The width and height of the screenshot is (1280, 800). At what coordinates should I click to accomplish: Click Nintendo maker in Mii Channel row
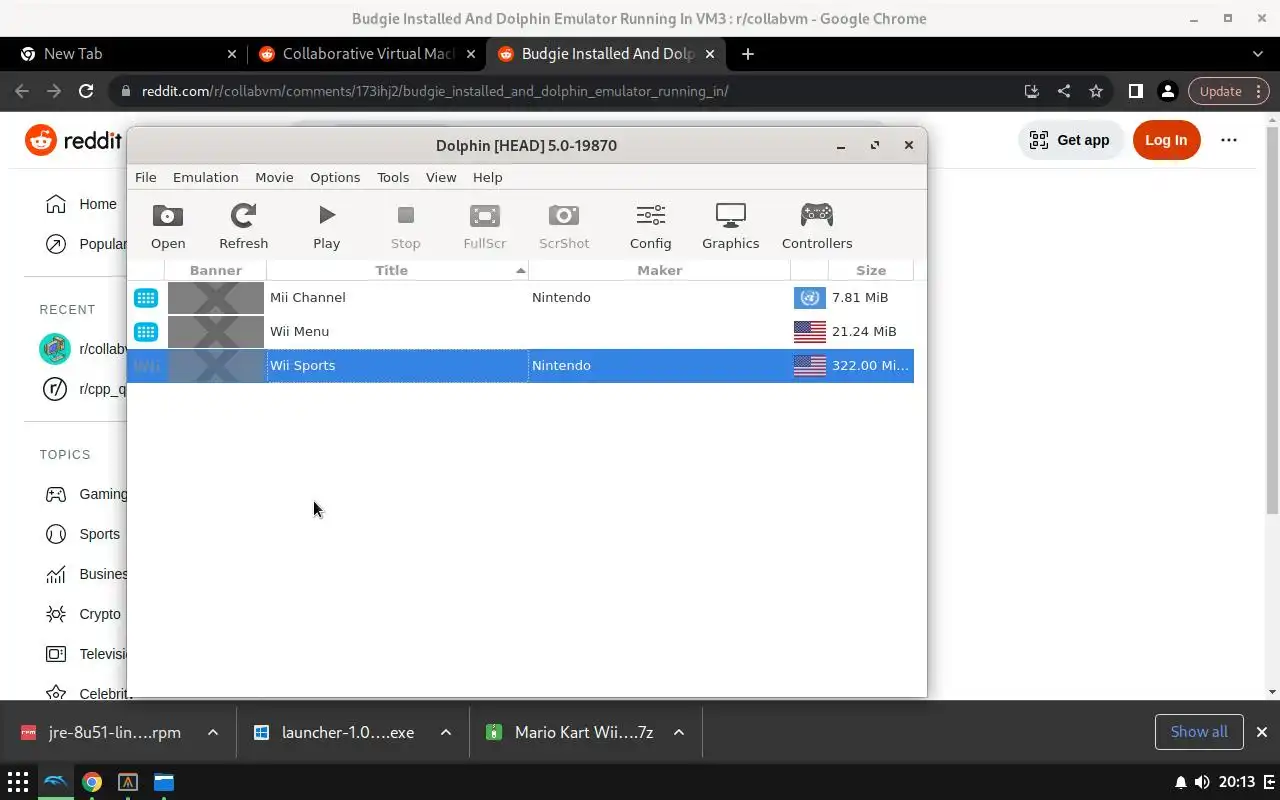561,297
